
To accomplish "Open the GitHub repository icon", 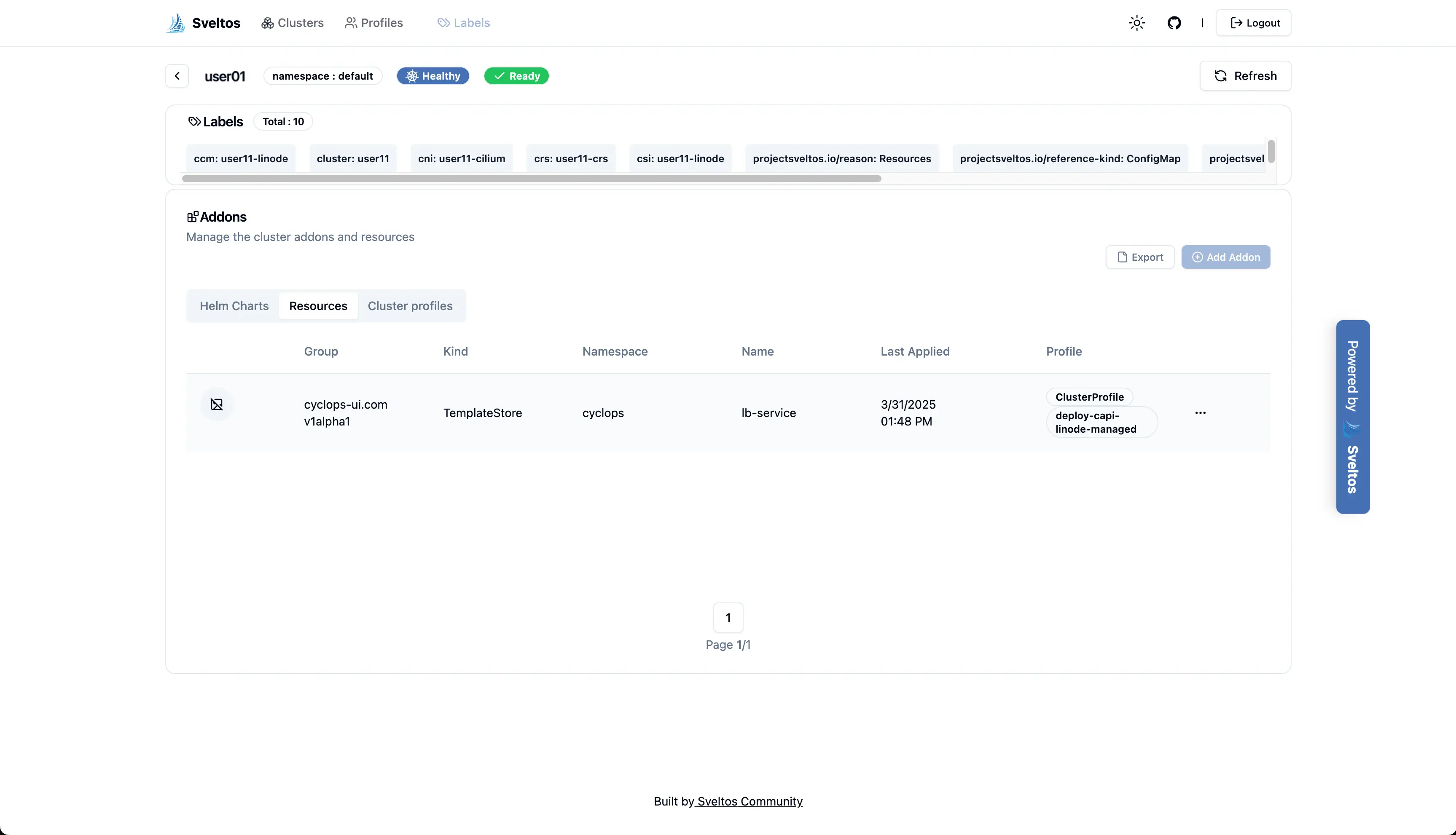I will pos(1174,23).
